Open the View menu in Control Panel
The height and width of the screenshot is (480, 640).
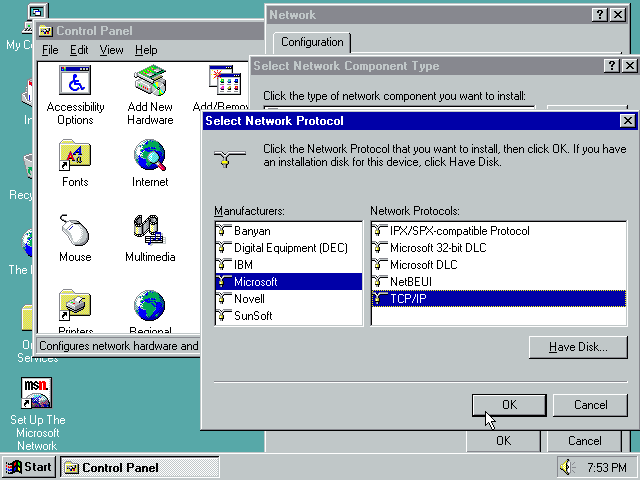[111, 50]
